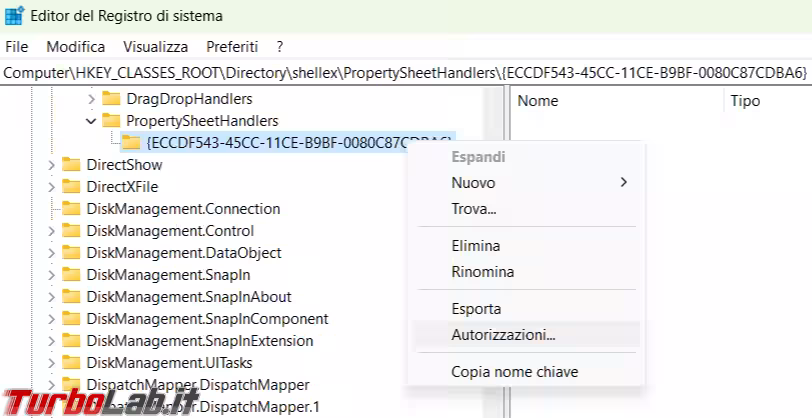The width and height of the screenshot is (812, 418).
Task: Select DiskManagement.UITasks key
Action: [169, 363]
